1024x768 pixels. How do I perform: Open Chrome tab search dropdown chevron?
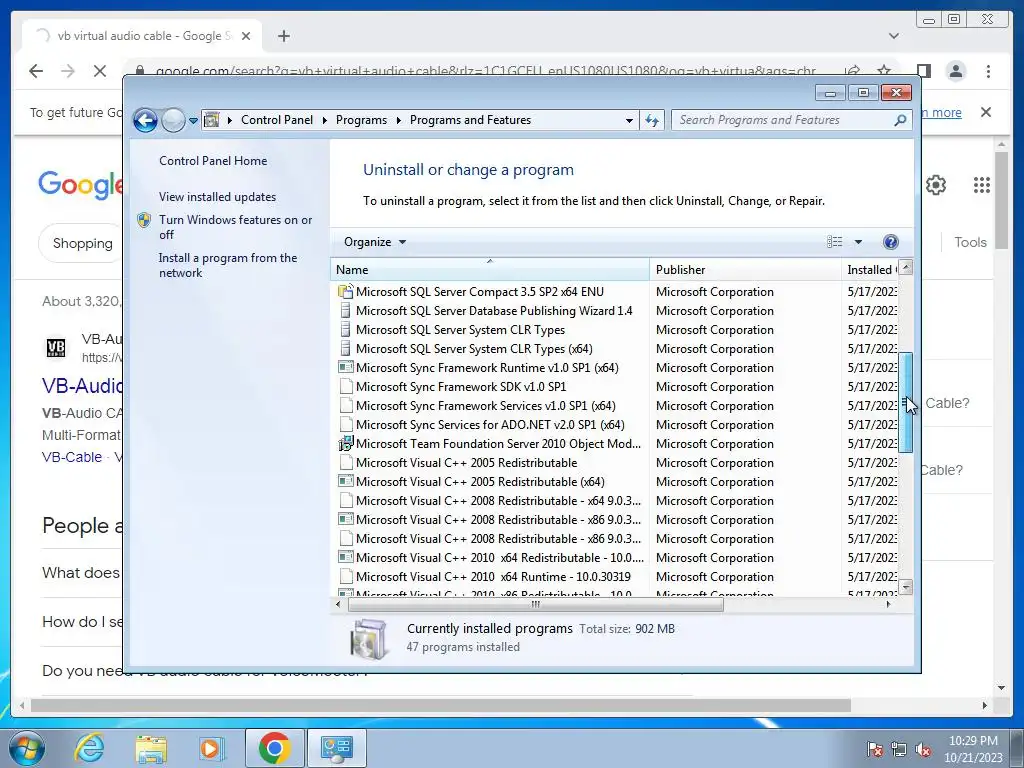[x=893, y=36]
